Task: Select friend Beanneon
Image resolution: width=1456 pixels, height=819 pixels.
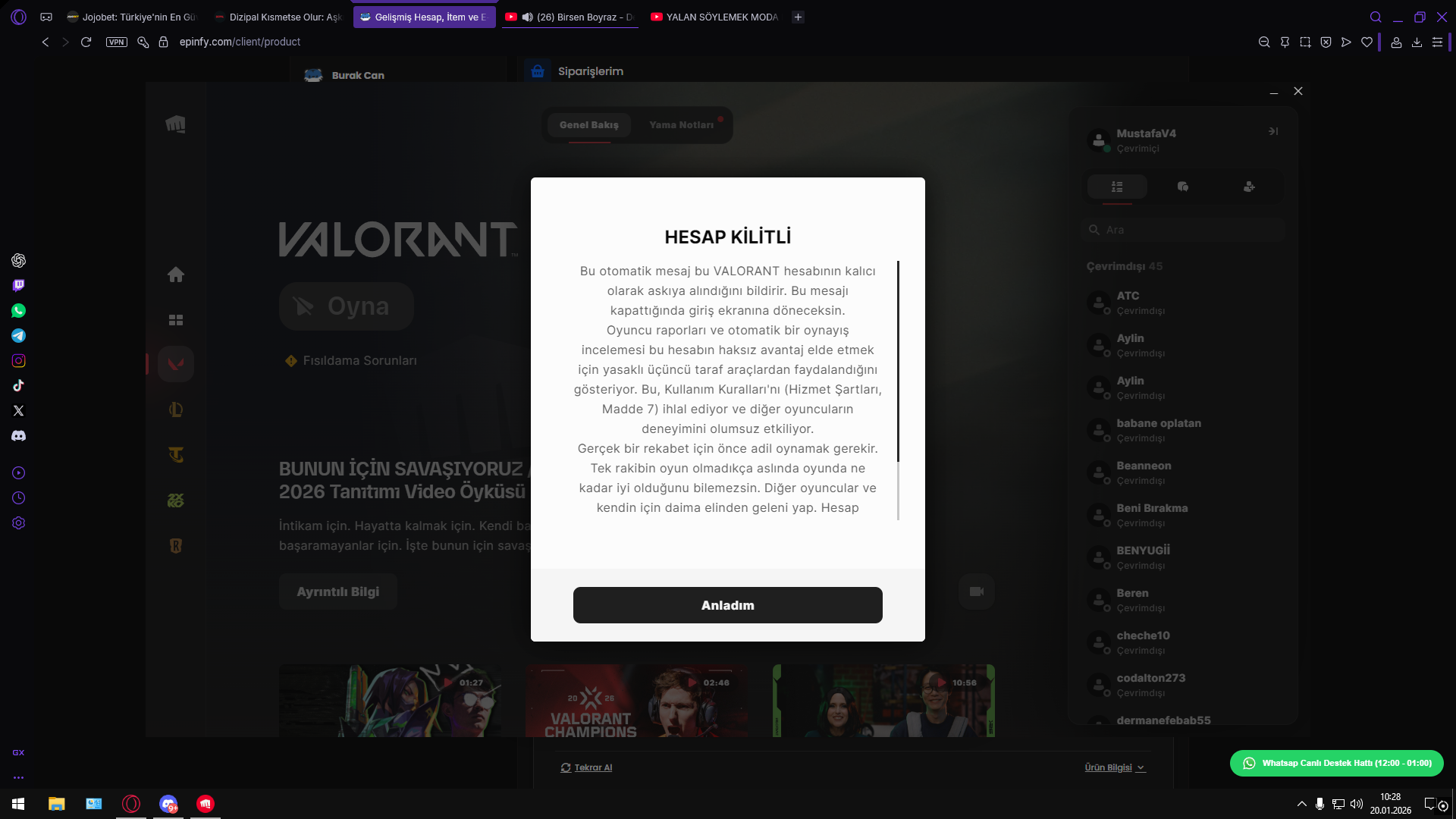Action: [1183, 472]
